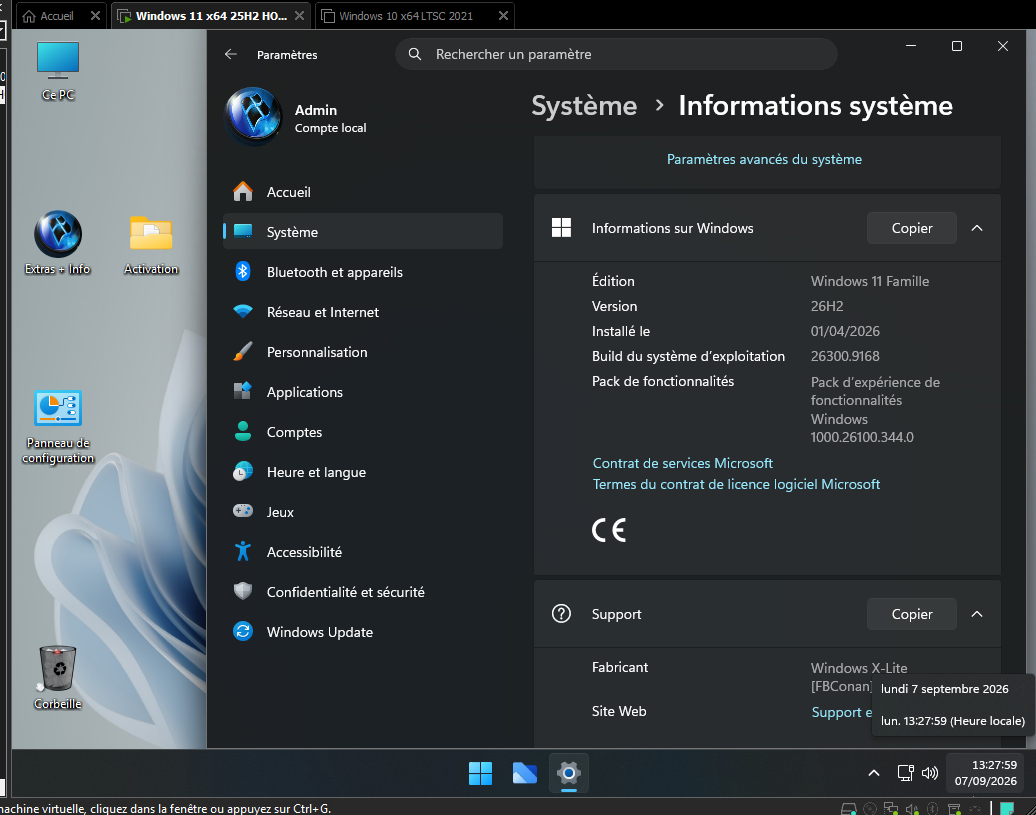
Task: Open Applications settings category
Action: [x=363, y=392]
